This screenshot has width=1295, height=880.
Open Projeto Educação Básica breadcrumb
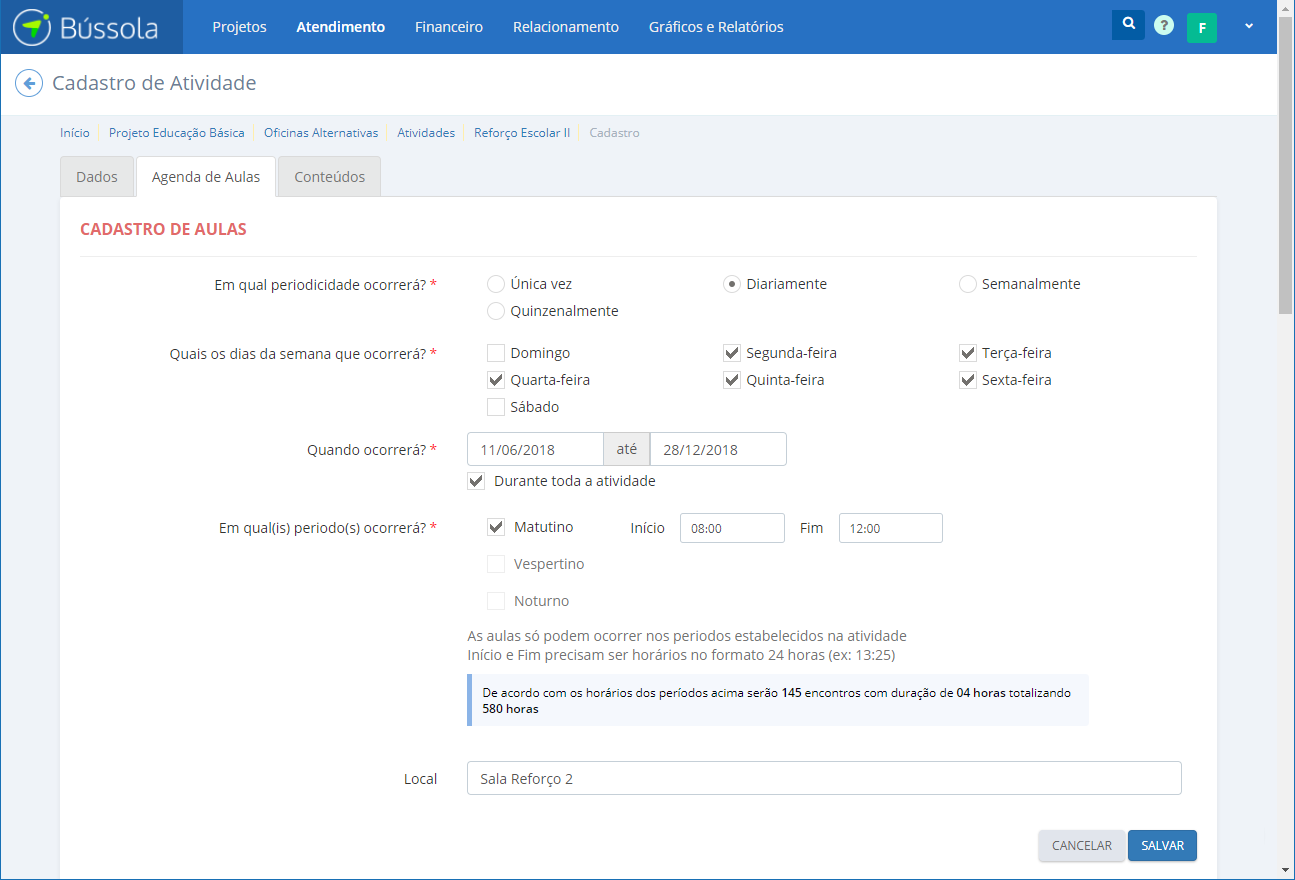pos(177,133)
